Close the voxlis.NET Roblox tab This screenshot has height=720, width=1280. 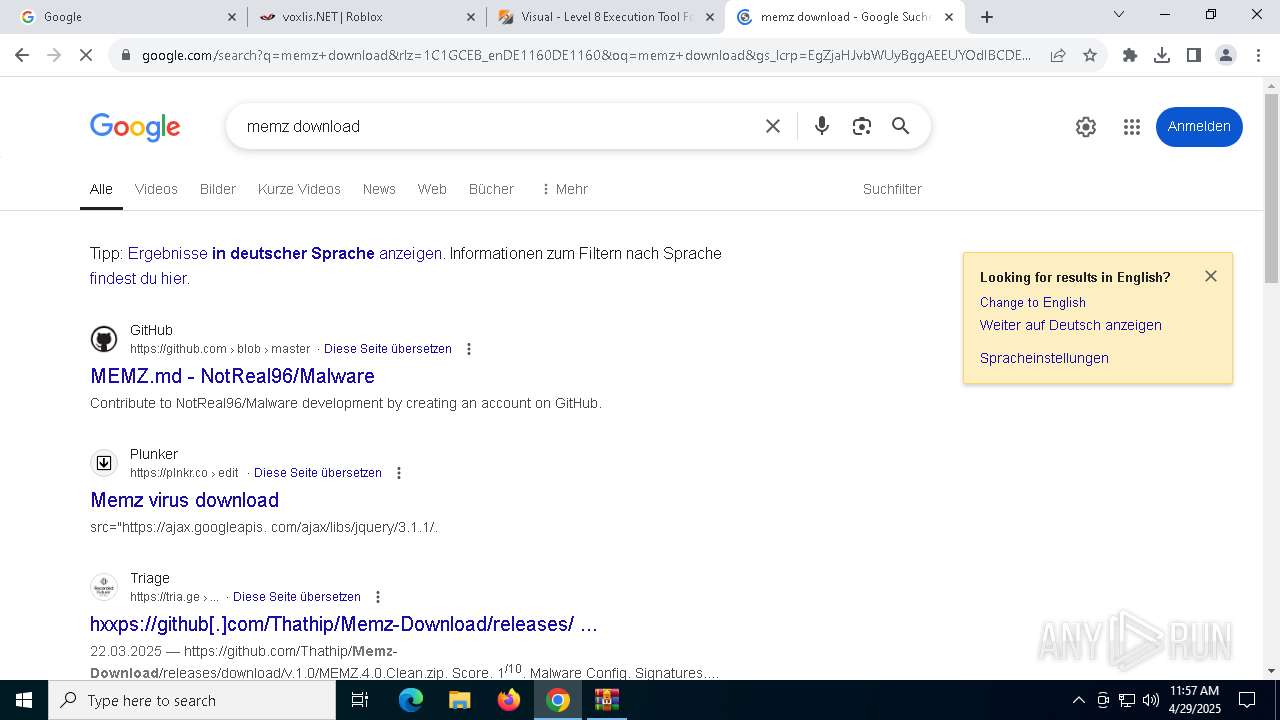pyautogui.click(x=471, y=17)
